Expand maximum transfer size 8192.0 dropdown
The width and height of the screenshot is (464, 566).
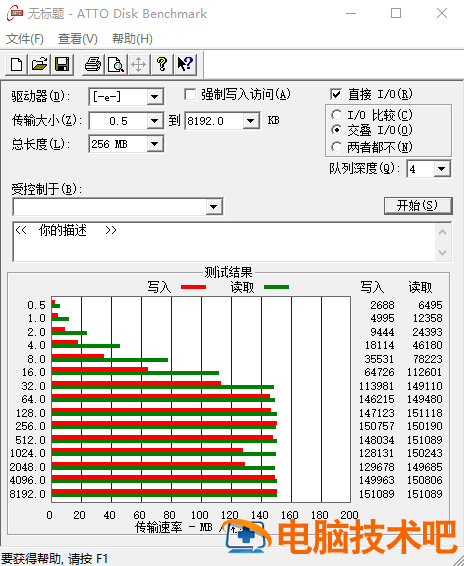pyautogui.click(x=250, y=121)
